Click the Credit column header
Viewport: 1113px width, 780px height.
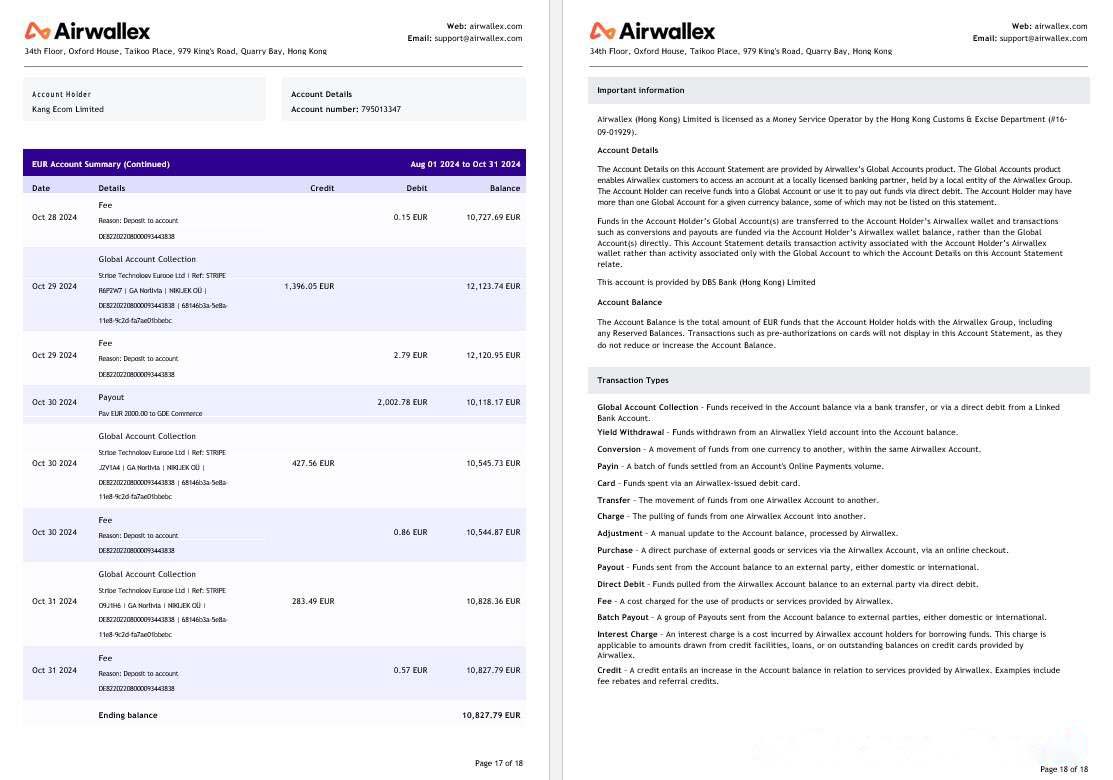(322, 188)
